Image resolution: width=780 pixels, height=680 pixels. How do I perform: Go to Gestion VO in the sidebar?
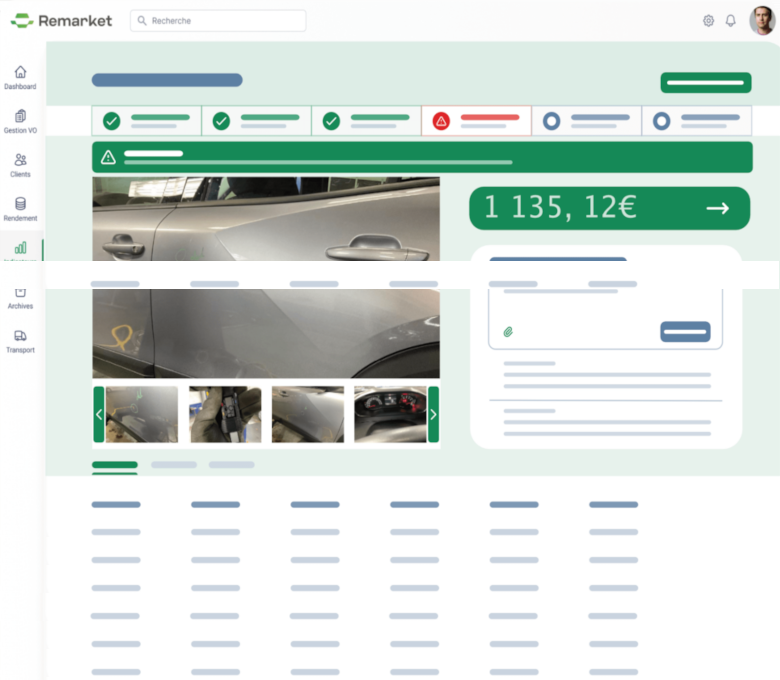[20, 116]
